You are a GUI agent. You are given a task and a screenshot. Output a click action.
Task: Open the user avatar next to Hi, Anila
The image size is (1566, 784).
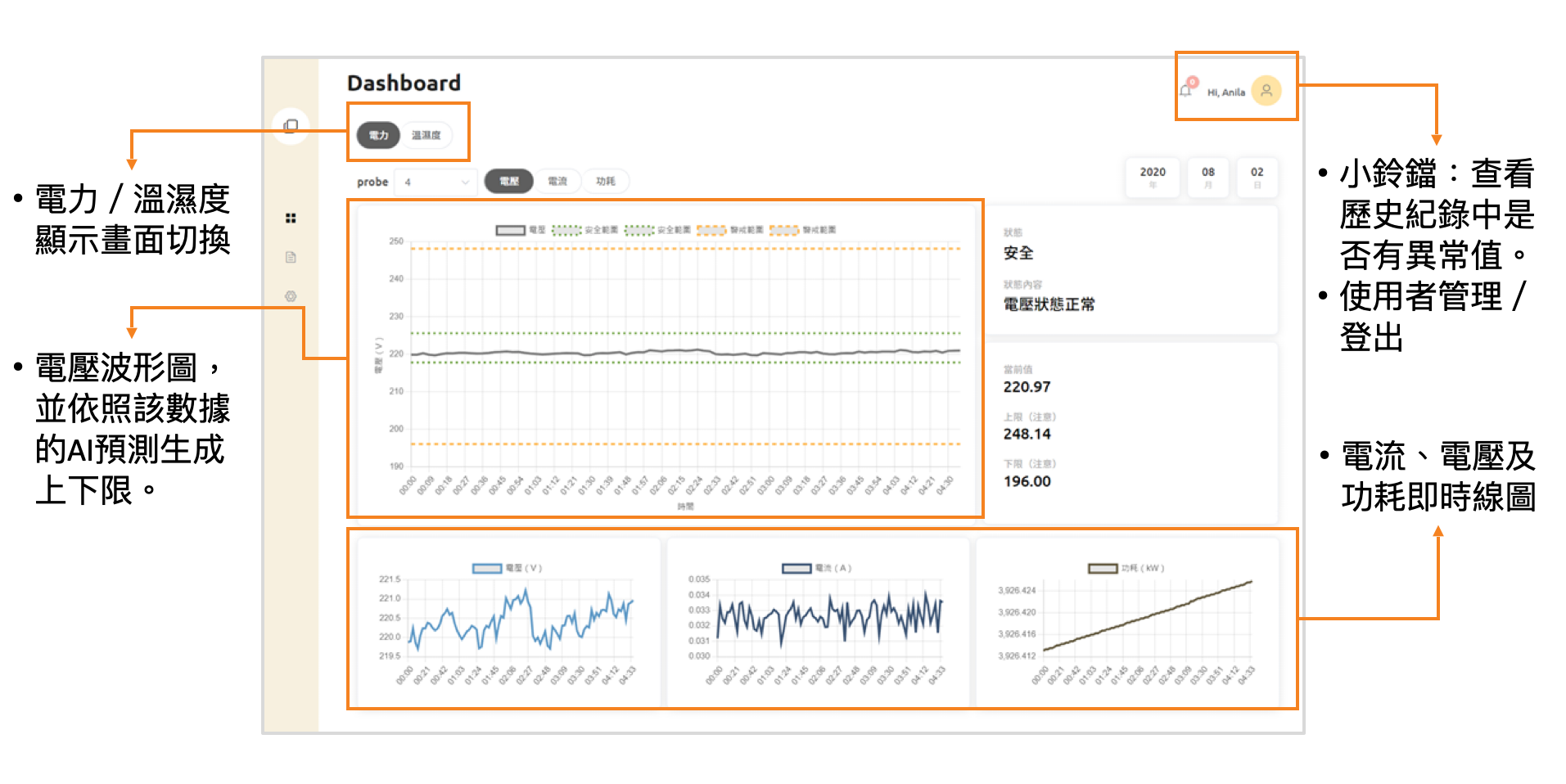1268,90
